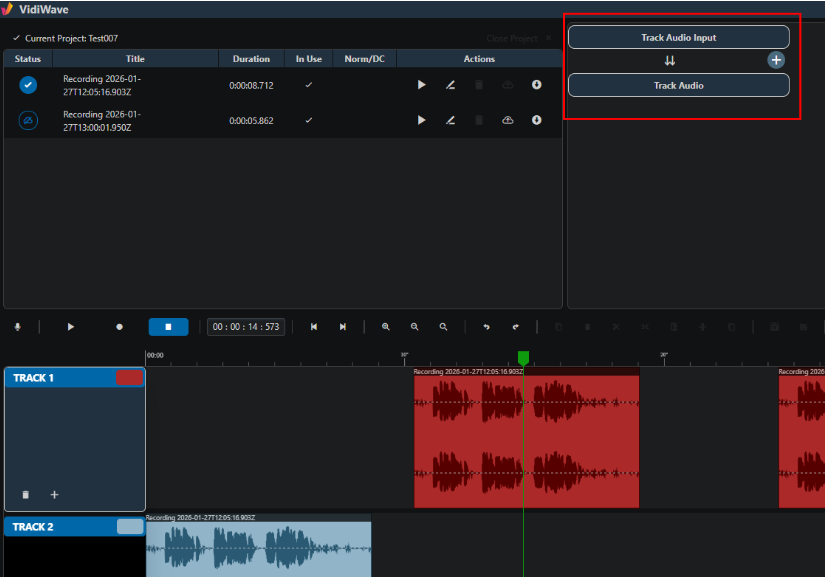Download the first recording
This screenshot has height=577, width=825.
tap(536, 85)
